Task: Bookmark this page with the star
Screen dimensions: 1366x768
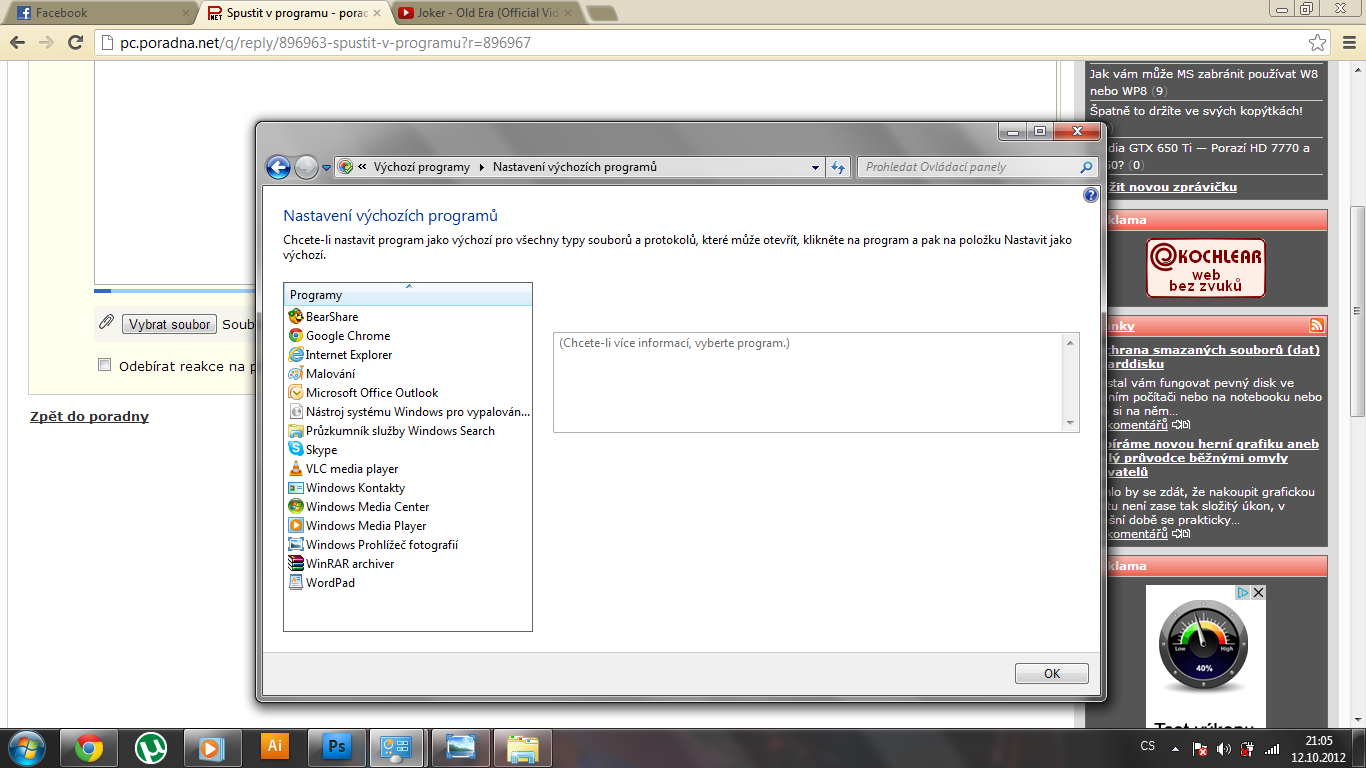Action: pos(1318,43)
